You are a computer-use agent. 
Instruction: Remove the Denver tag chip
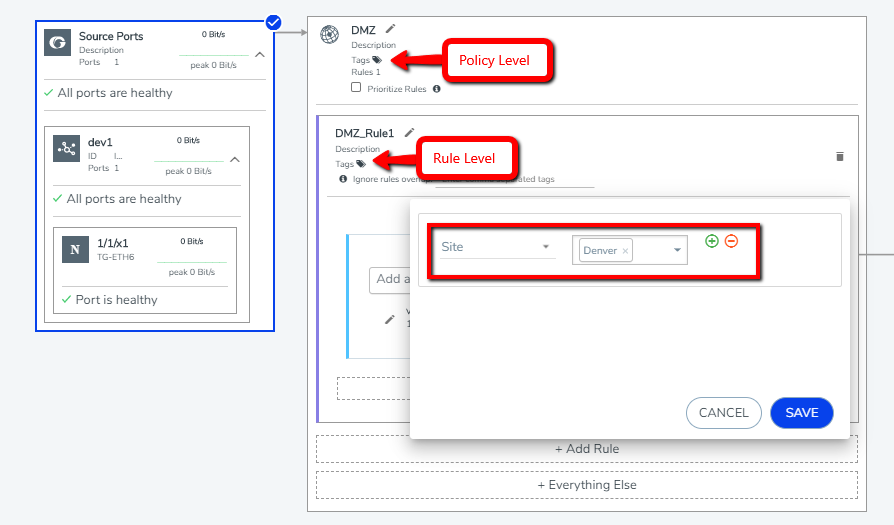coord(625,251)
